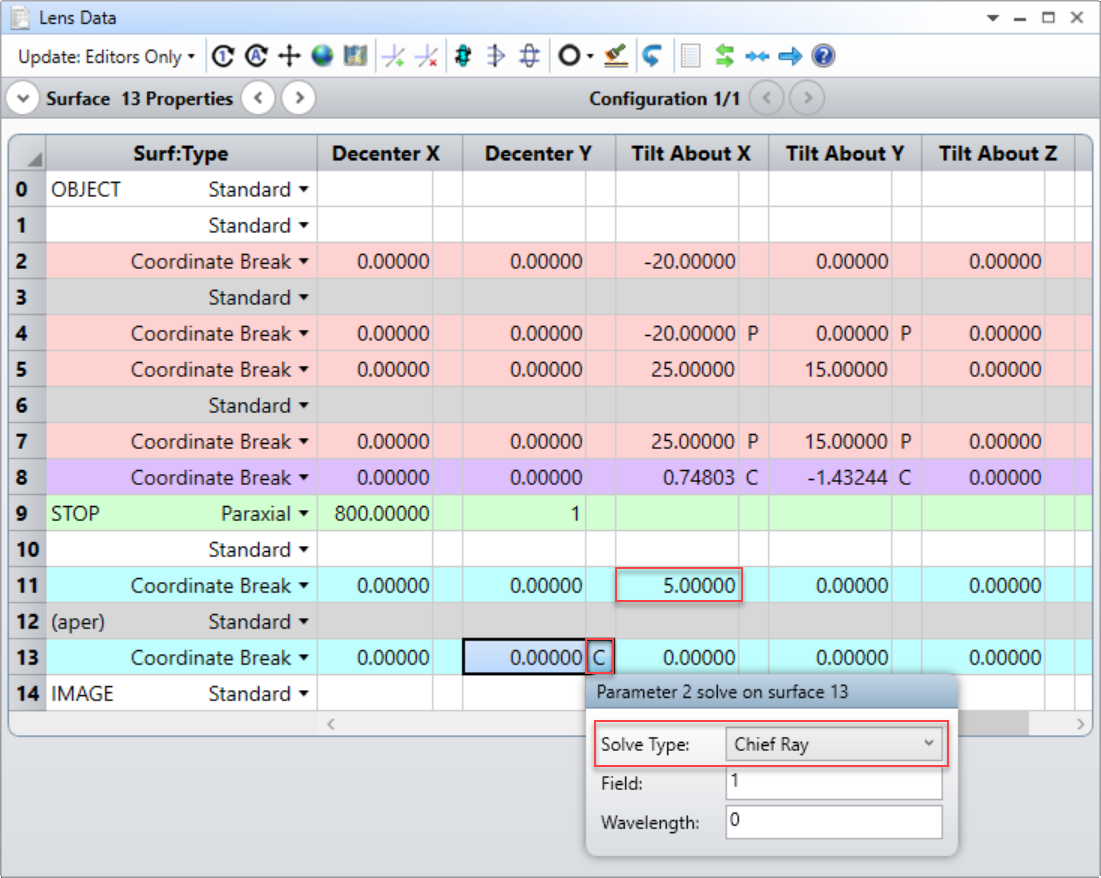Screen dimensions: 1101x878
Task: Open the Tilt/Decenter Elements tool
Action: 289,56
